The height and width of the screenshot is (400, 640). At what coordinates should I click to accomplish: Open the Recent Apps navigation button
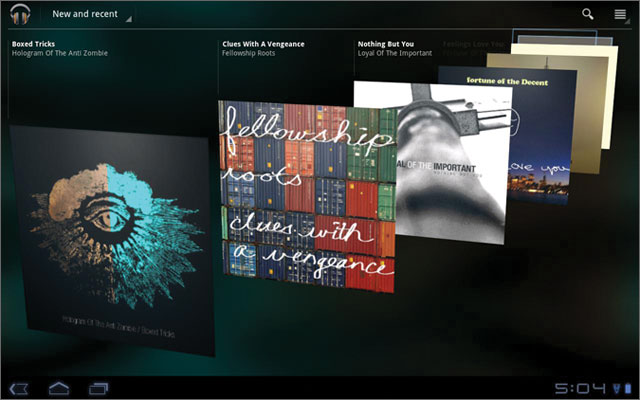tap(97, 388)
